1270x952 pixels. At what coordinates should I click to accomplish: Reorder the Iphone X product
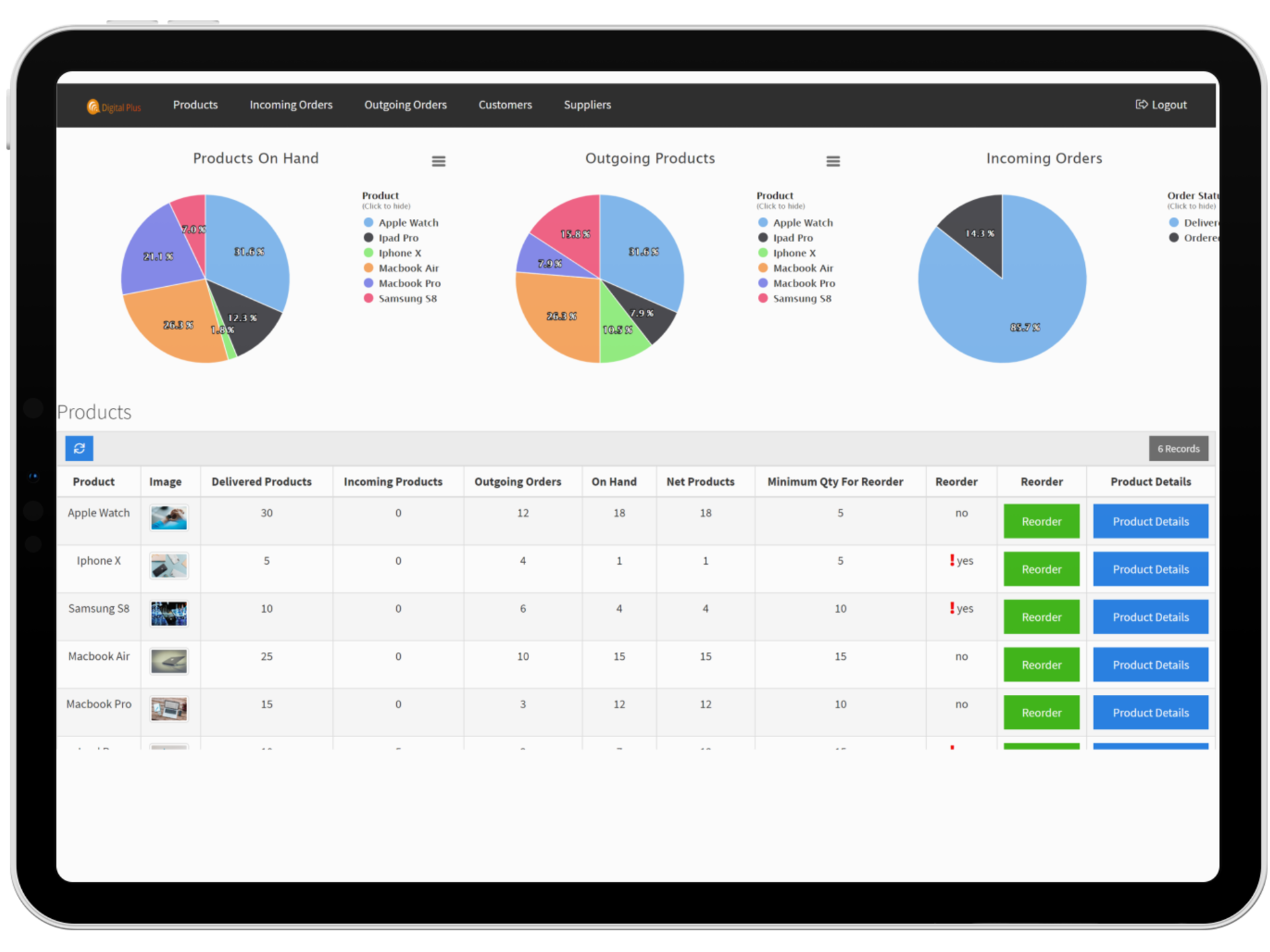pos(1040,569)
